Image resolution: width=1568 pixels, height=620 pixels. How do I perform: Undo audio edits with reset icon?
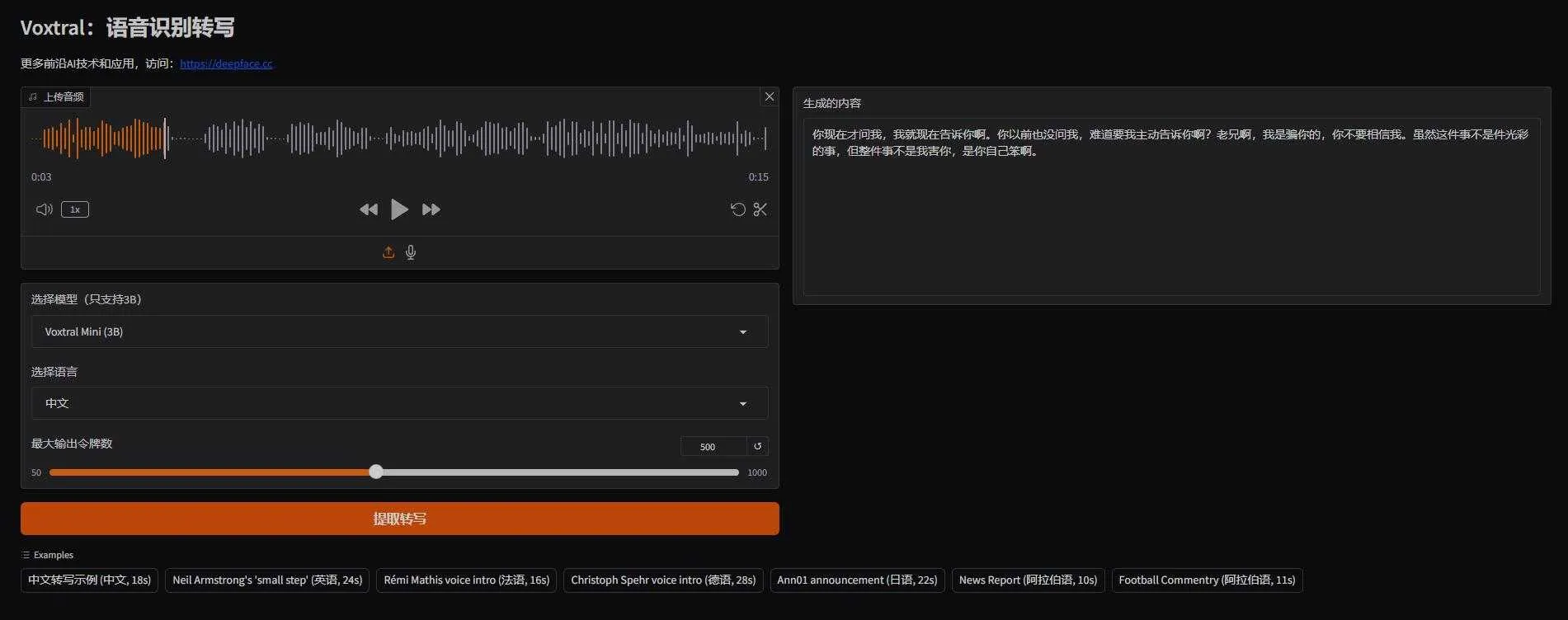pyautogui.click(x=737, y=209)
